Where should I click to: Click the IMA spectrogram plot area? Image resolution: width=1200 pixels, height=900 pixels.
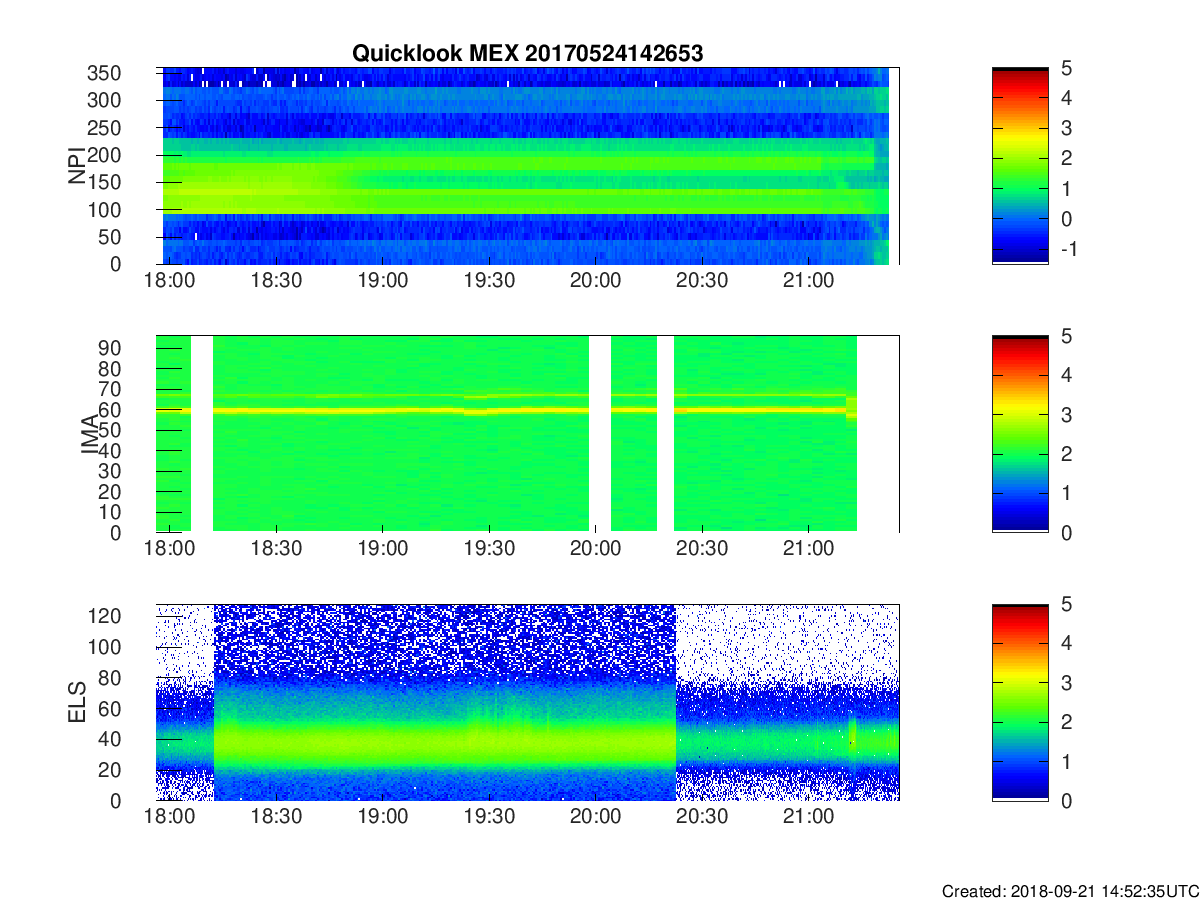tap(527, 434)
